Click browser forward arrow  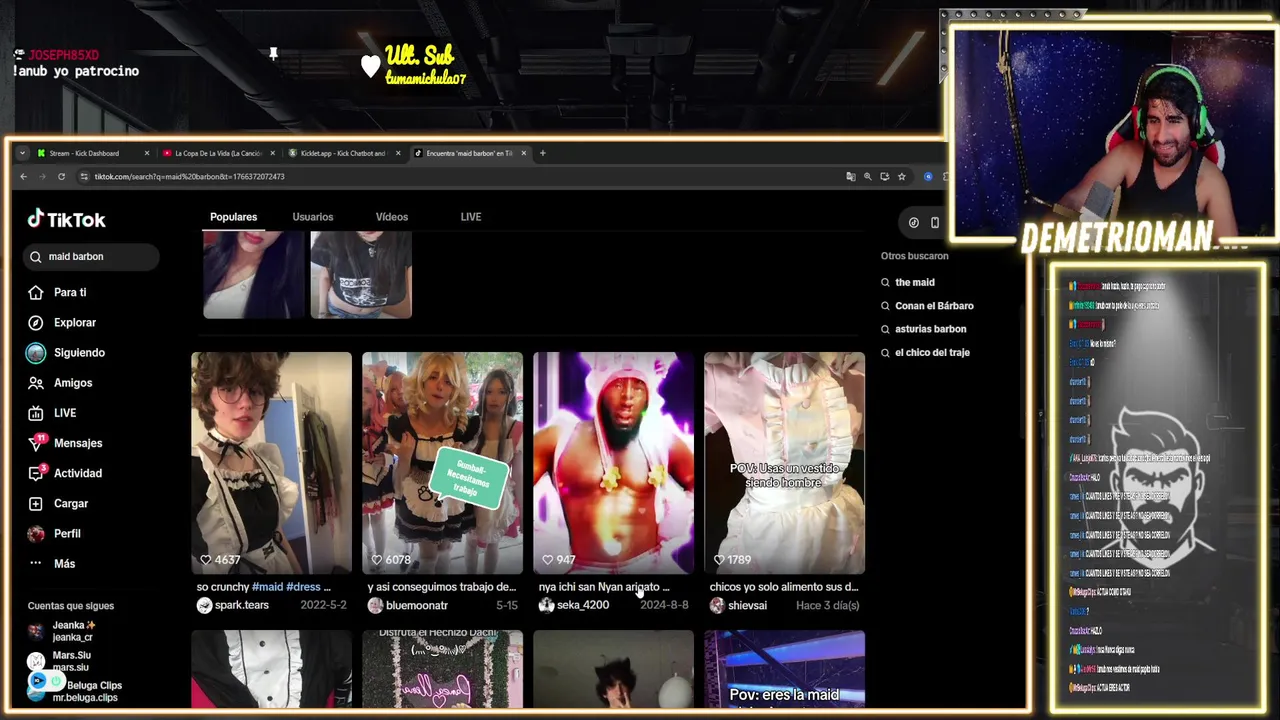pos(42,176)
